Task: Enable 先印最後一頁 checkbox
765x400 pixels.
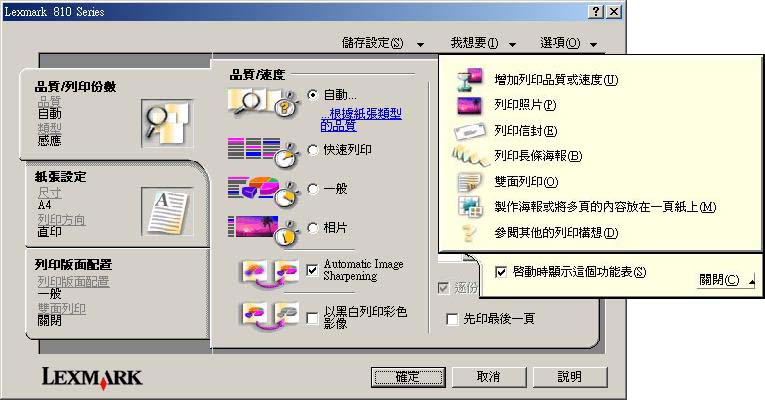Action: [452, 319]
